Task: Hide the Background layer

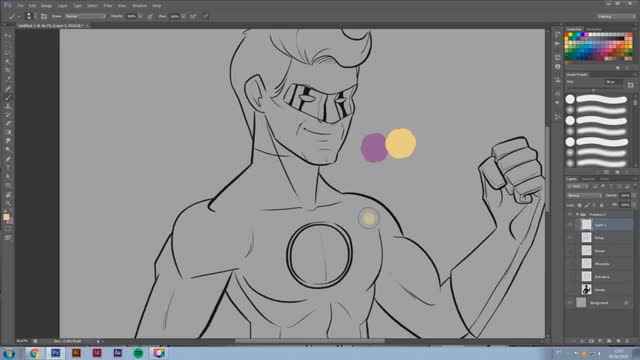Action: click(x=570, y=302)
